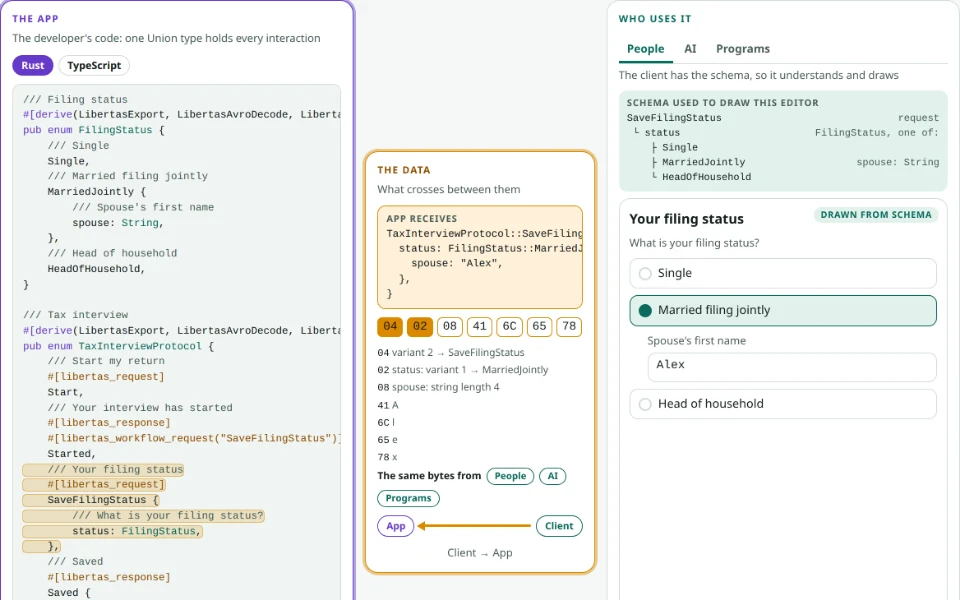
Task: Click the AI pill in The Data card
Action: 553,476
